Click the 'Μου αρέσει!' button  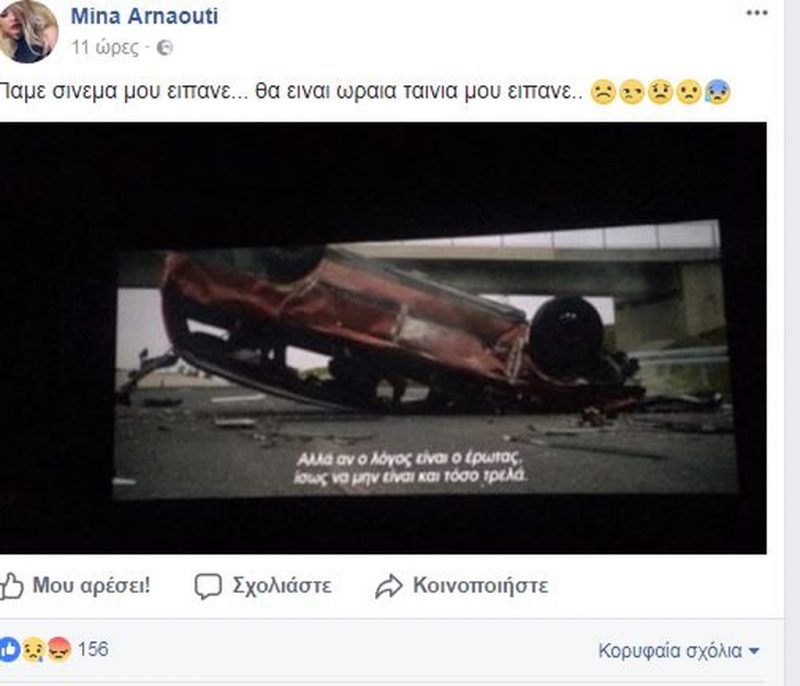(x=77, y=586)
